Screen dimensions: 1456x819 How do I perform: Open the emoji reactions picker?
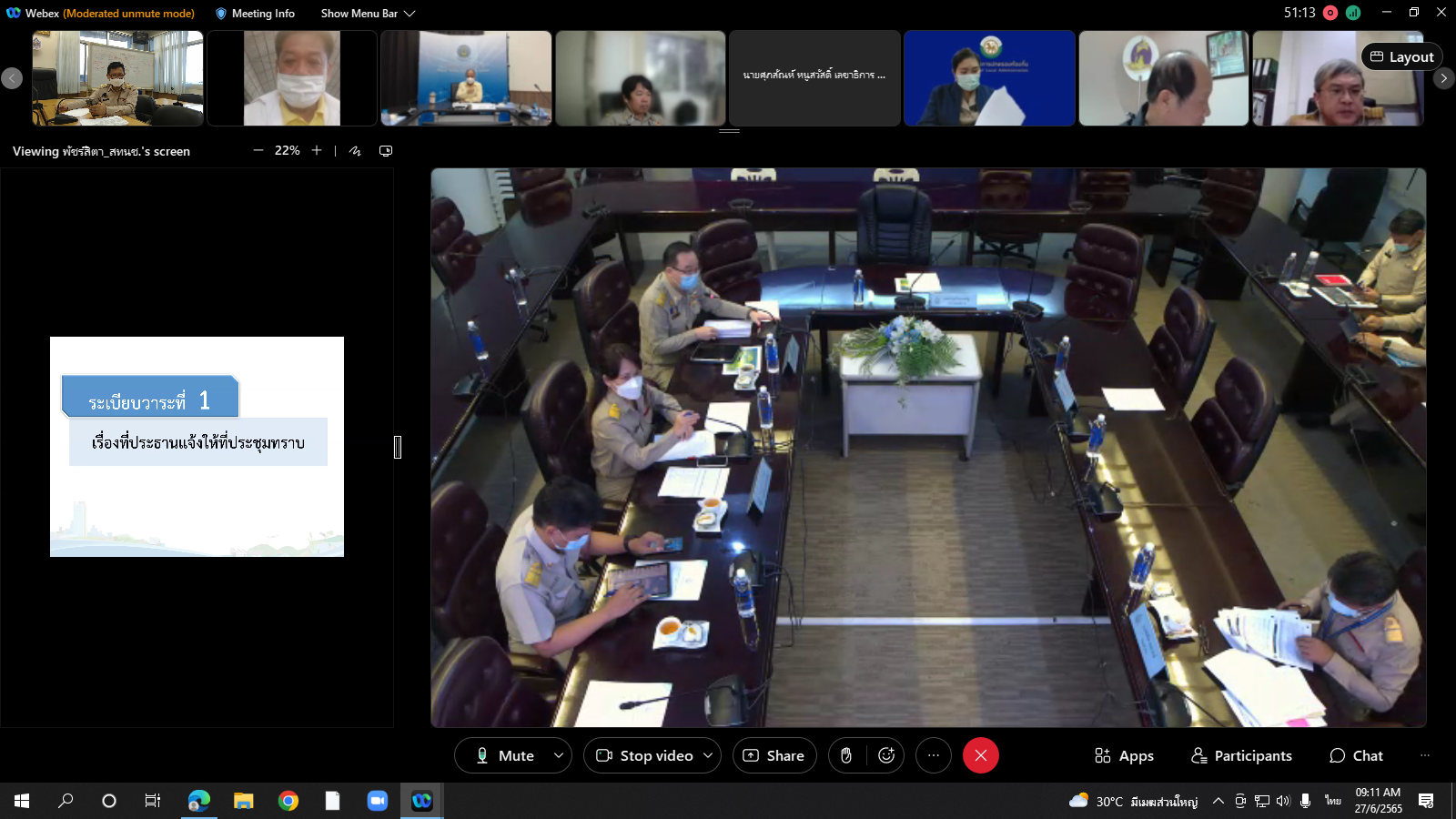[x=886, y=755]
